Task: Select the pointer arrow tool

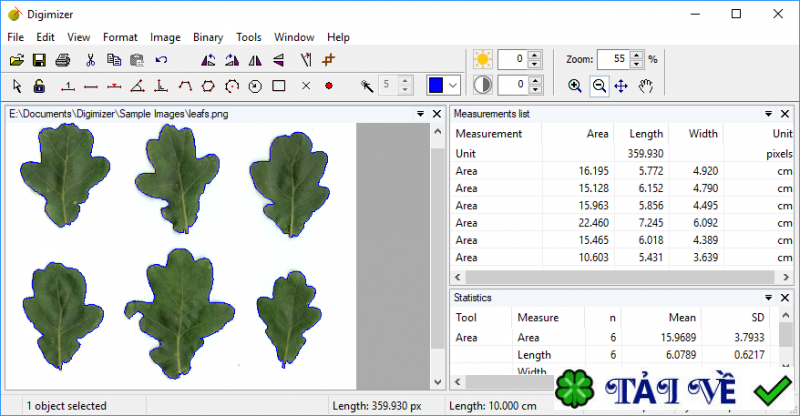Action: (17, 86)
